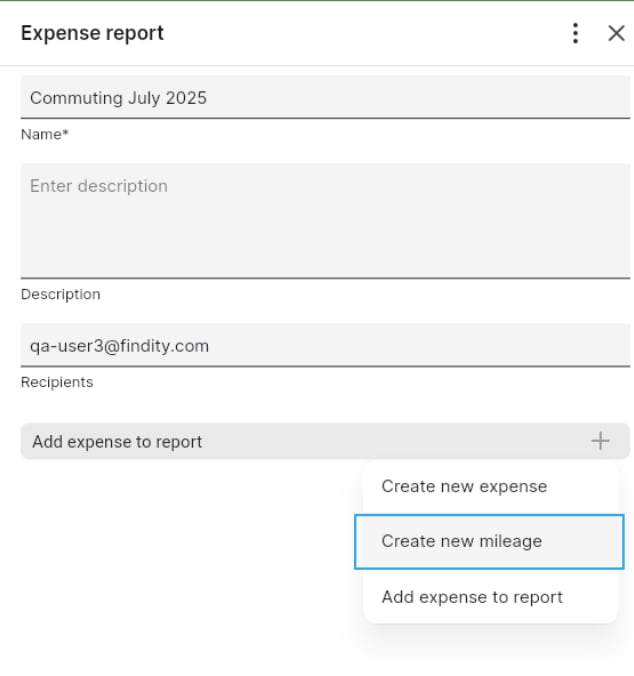Click the plus icon on the add-expense bar
This screenshot has width=634, height=676.
click(600, 441)
